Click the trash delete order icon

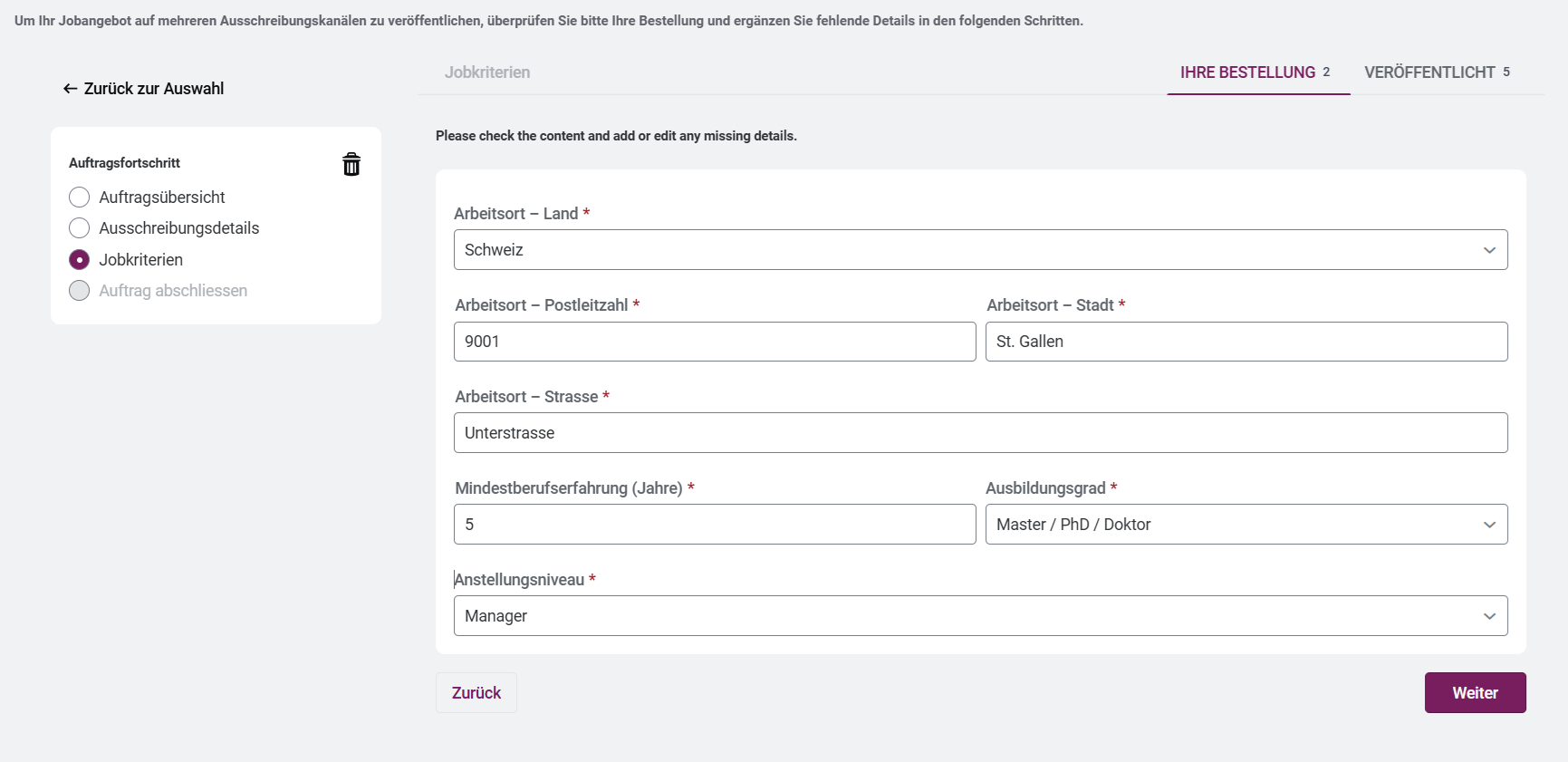click(351, 164)
